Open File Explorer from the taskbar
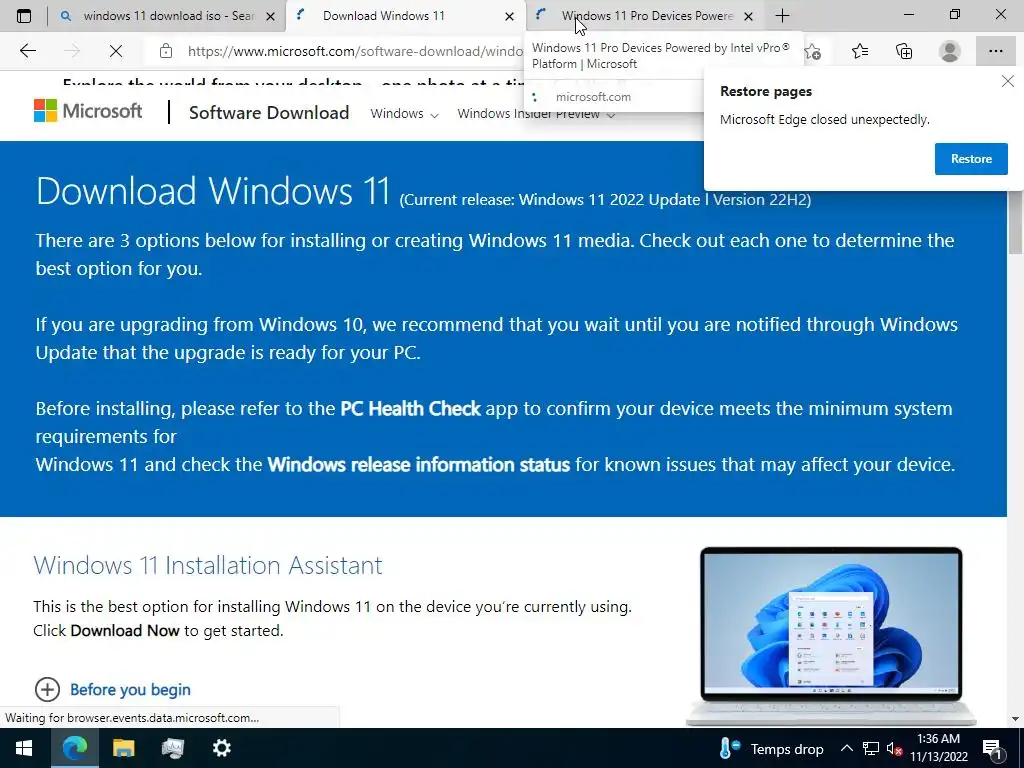Screen dimensions: 1024x768 (123, 748)
